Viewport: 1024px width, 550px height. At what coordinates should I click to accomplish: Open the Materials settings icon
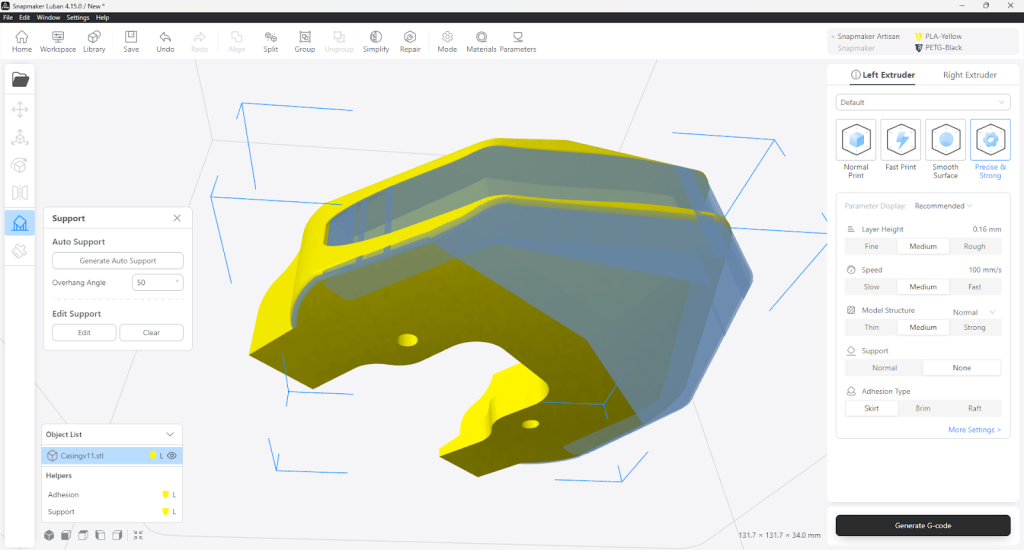pos(481,41)
